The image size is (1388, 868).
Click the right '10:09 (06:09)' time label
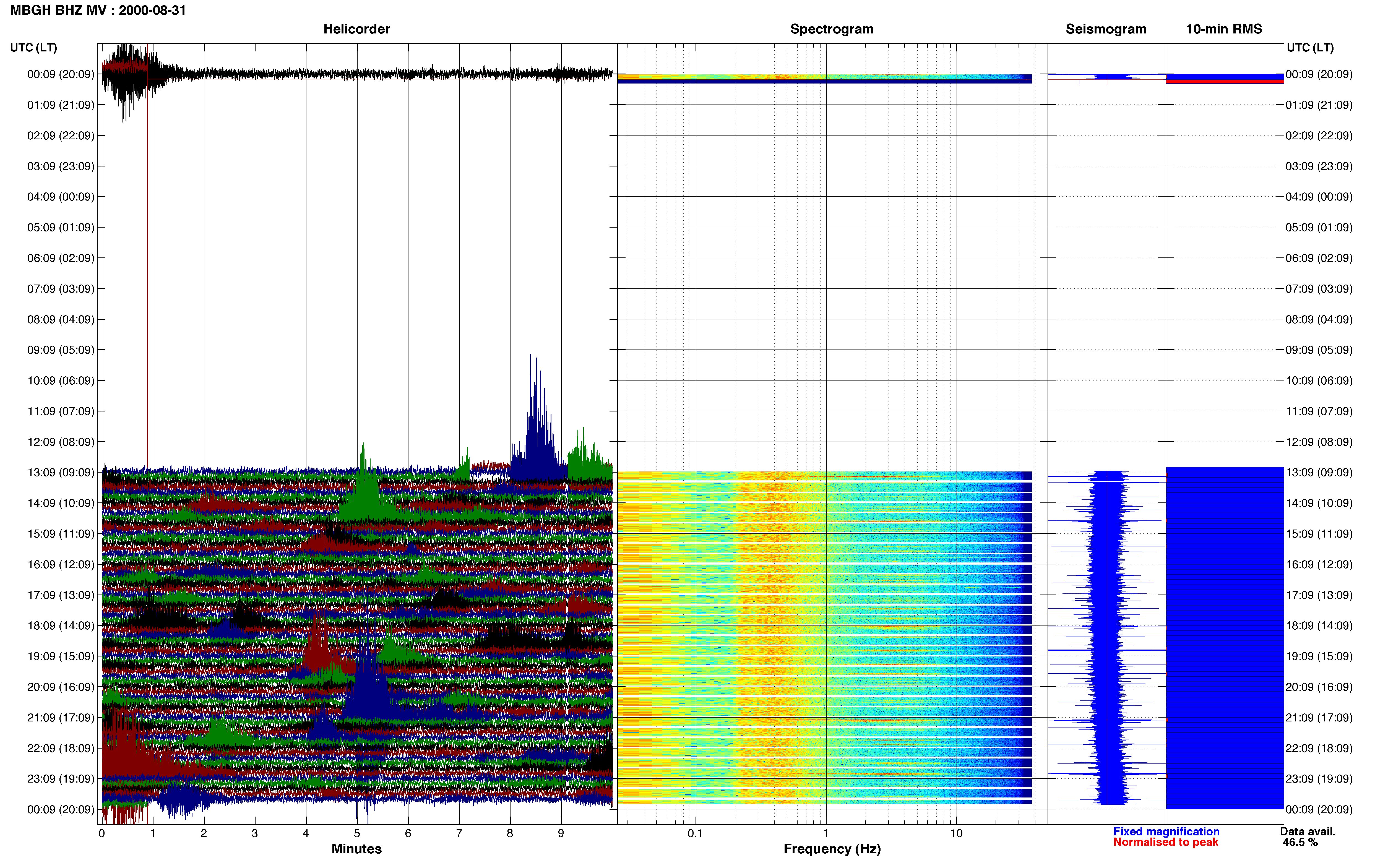click(x=1319, y=380)
